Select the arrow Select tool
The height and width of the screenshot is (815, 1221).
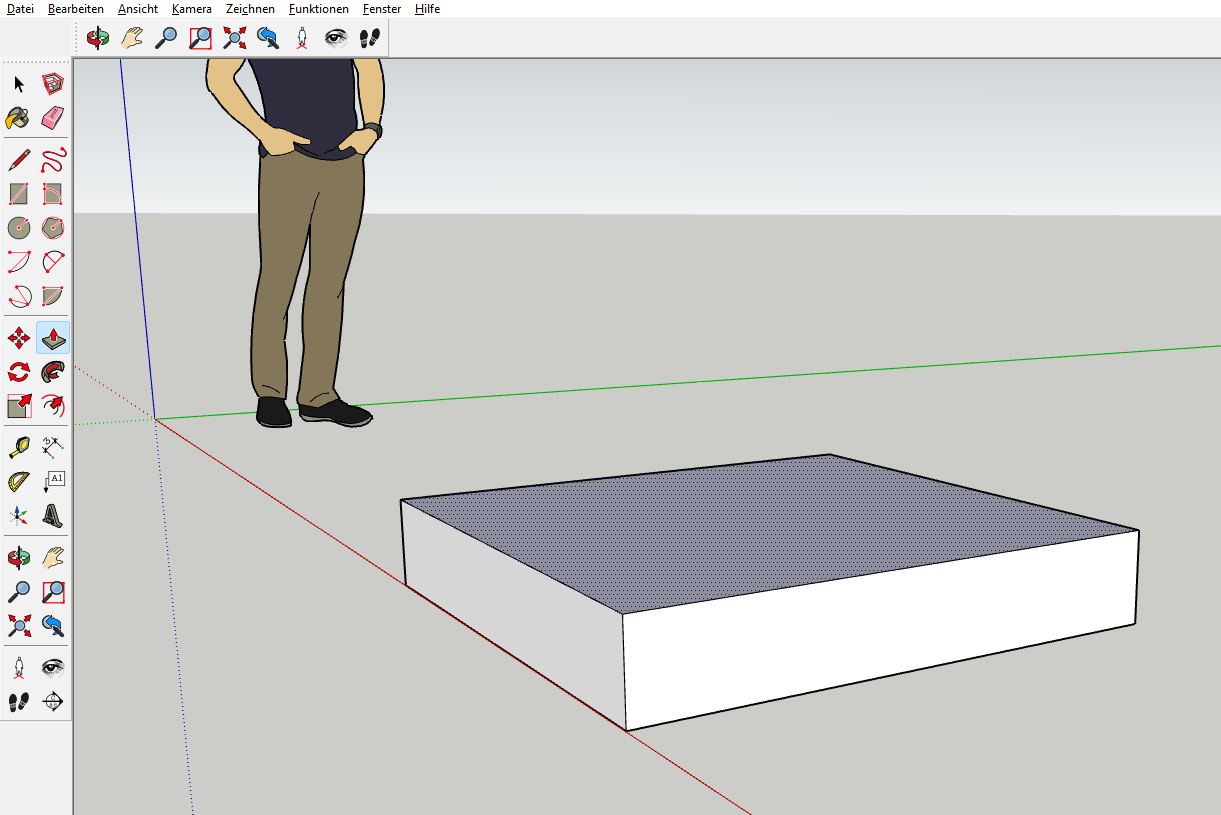[19, 84]
